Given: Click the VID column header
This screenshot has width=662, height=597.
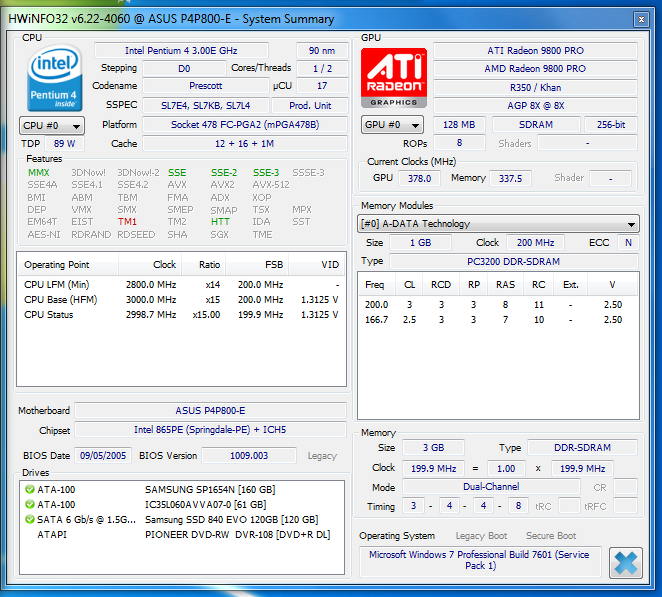Looking at the screenshot, I should [317, 265].
